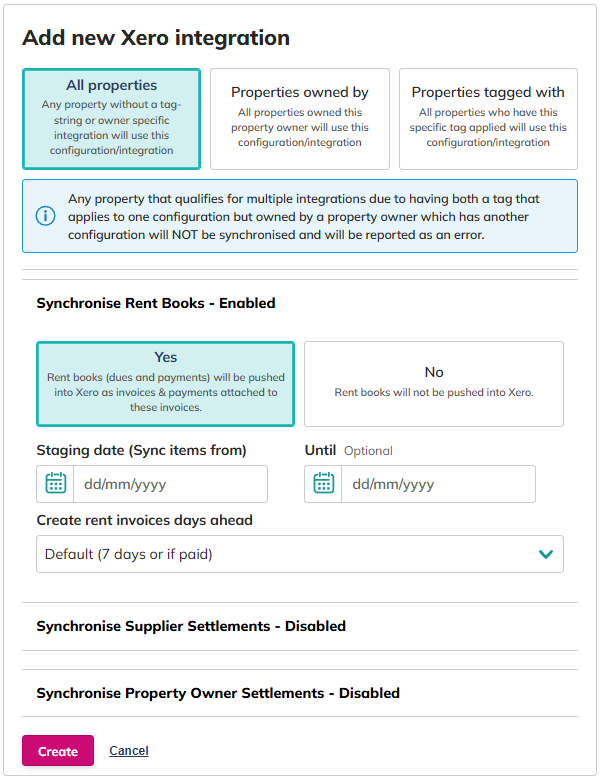Open Create rent invoices days ahead dropdown
This screenshot has width=600, height=779.
[x=299, y=554]
